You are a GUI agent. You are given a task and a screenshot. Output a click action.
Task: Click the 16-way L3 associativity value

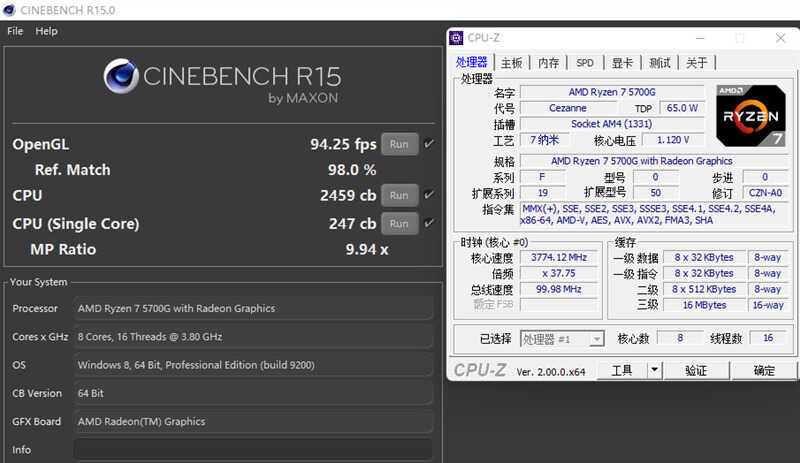click(768, 305)
